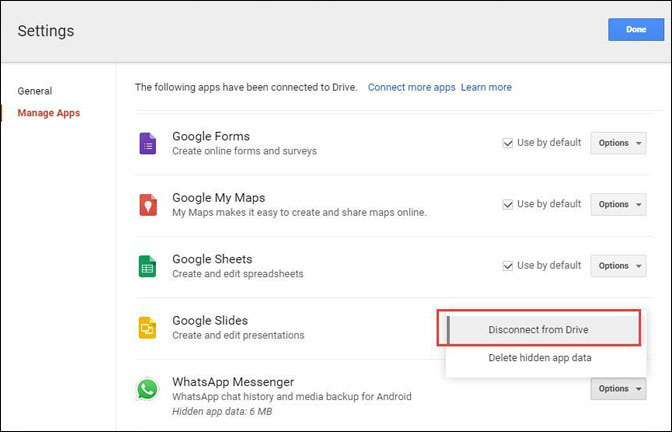The width and height of the screenshot is (672, 432).
Task: Collapse Options dropdown for WhatsApp Messenger
Action: pyautogui.click(x=618, y=388)
